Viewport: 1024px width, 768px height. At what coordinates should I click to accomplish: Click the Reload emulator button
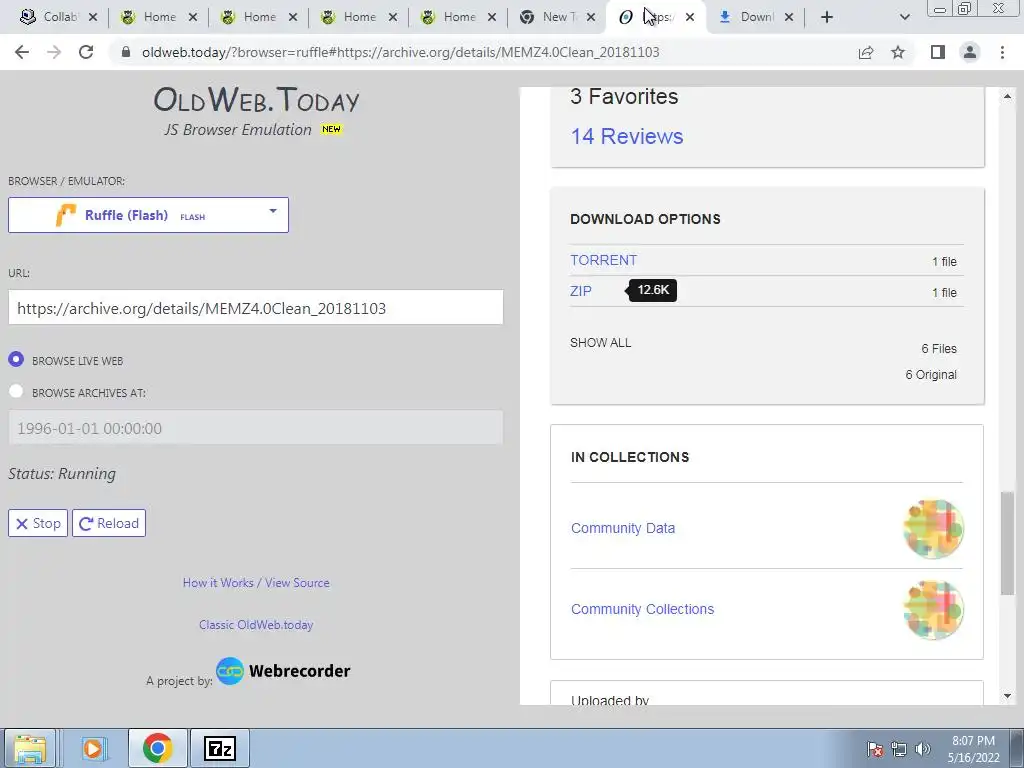pyautogui.click(x=109, y=523)
